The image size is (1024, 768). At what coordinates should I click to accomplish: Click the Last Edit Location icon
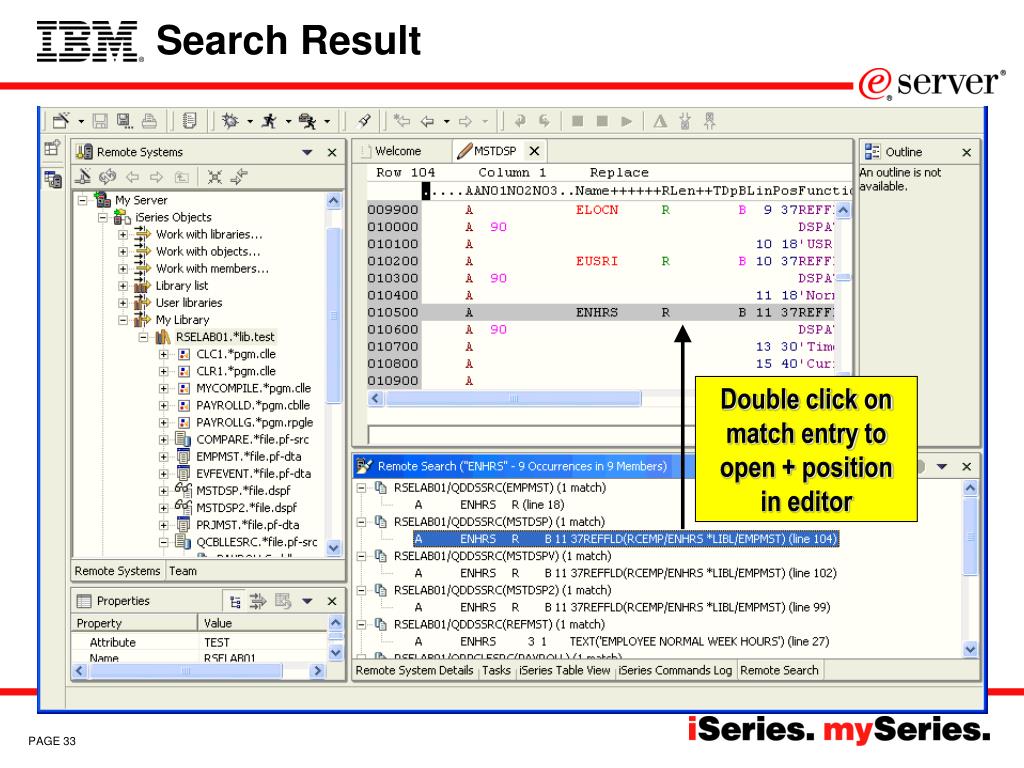(402, 121)
